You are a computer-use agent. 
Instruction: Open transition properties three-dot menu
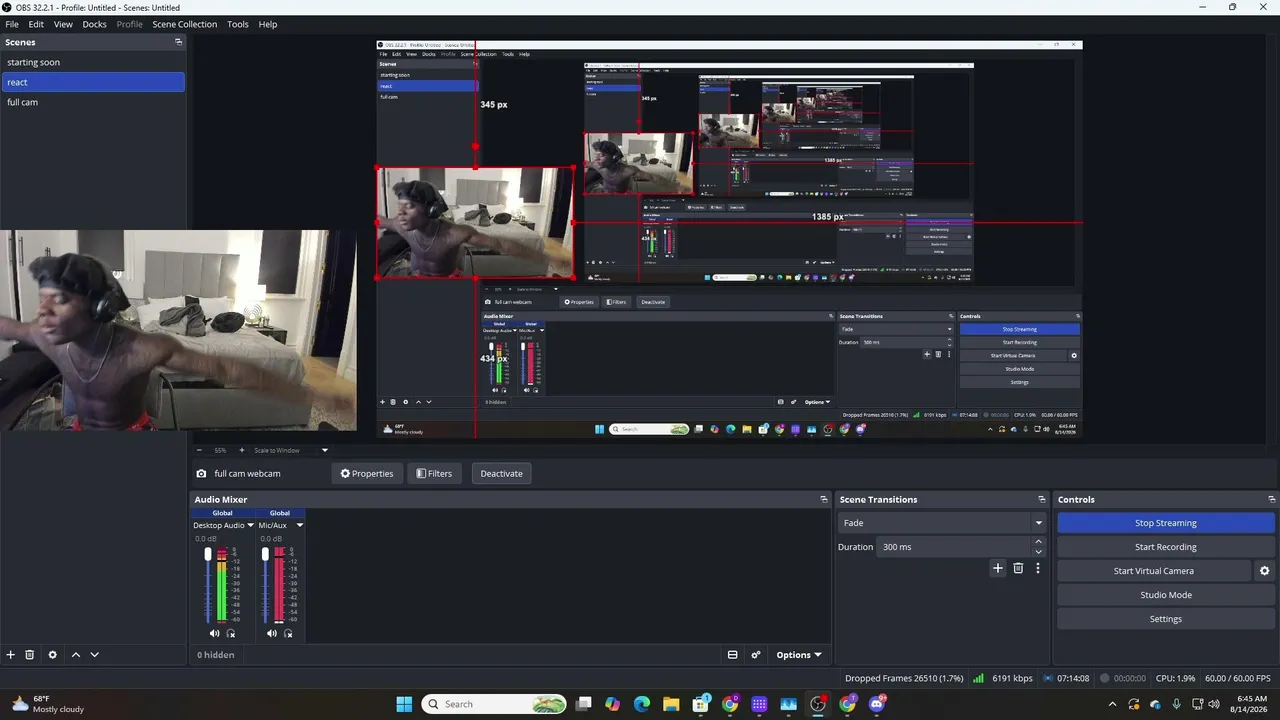(1038, 568)
